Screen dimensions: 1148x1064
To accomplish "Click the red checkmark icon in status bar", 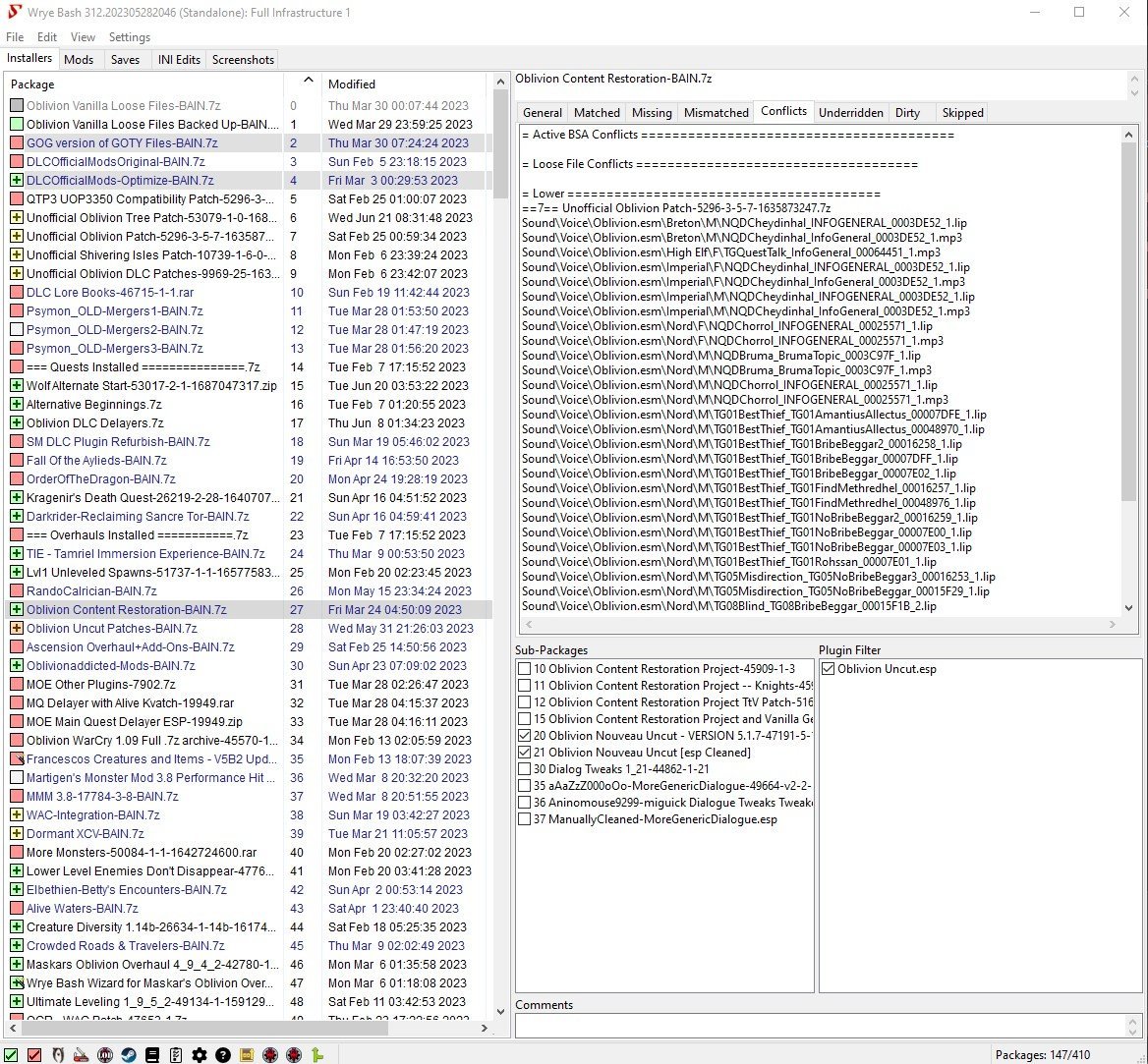I will click(x=34, y=1054).
